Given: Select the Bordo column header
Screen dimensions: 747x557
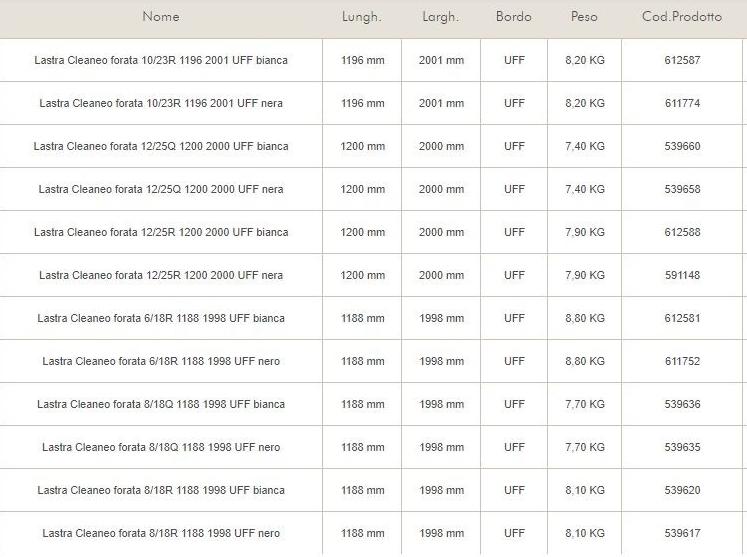Looking at the screenshot, I should point(514,17).
